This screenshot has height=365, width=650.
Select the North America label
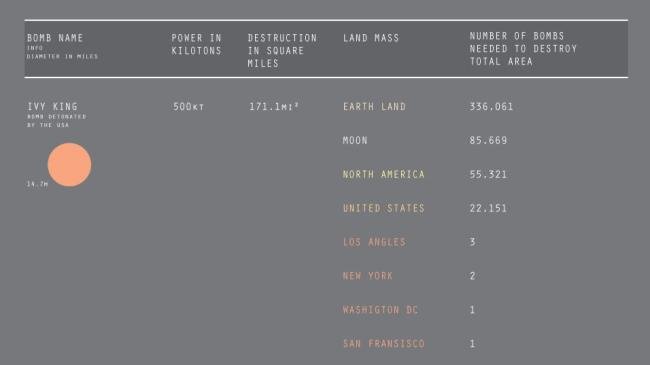click(384, 175)
